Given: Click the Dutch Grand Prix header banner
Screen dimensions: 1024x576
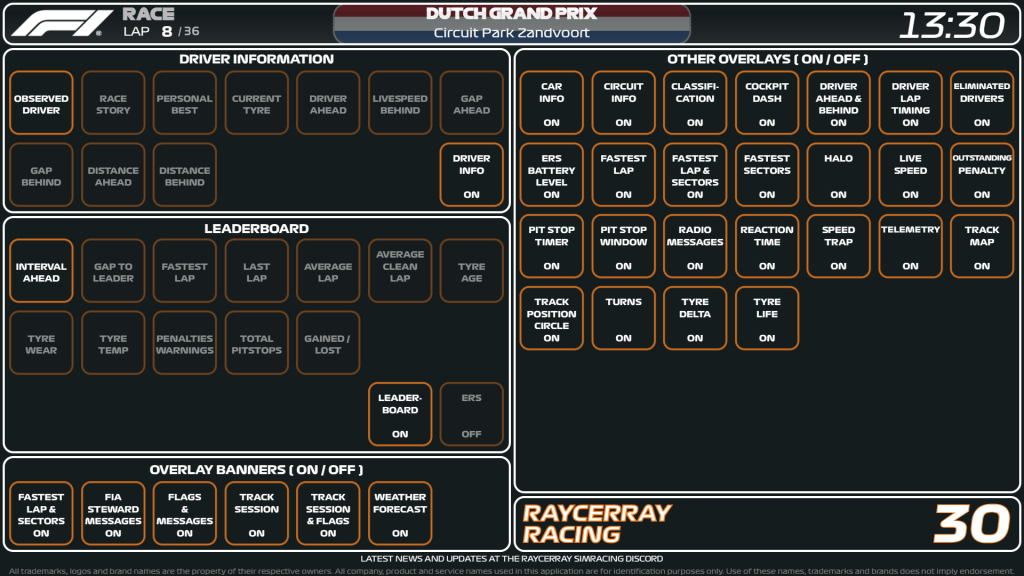Looking at the screenshot, I should click(x=511, y=23).
